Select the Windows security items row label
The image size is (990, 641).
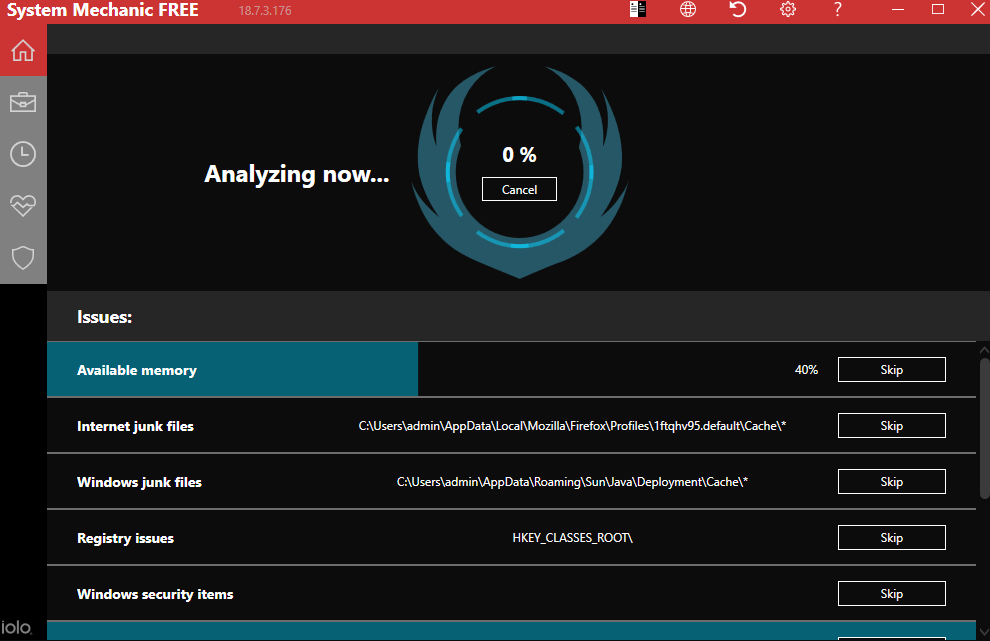pyautogui.click(x=155, y=594)
